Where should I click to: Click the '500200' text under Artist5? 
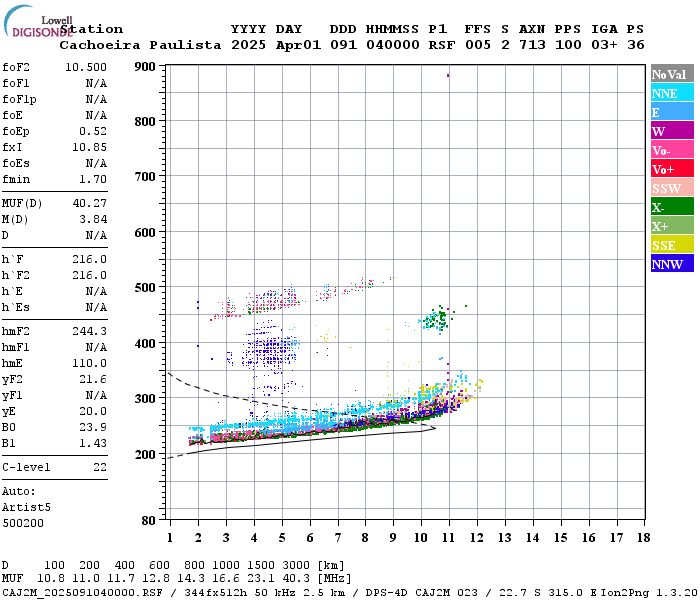coord(23,523)
